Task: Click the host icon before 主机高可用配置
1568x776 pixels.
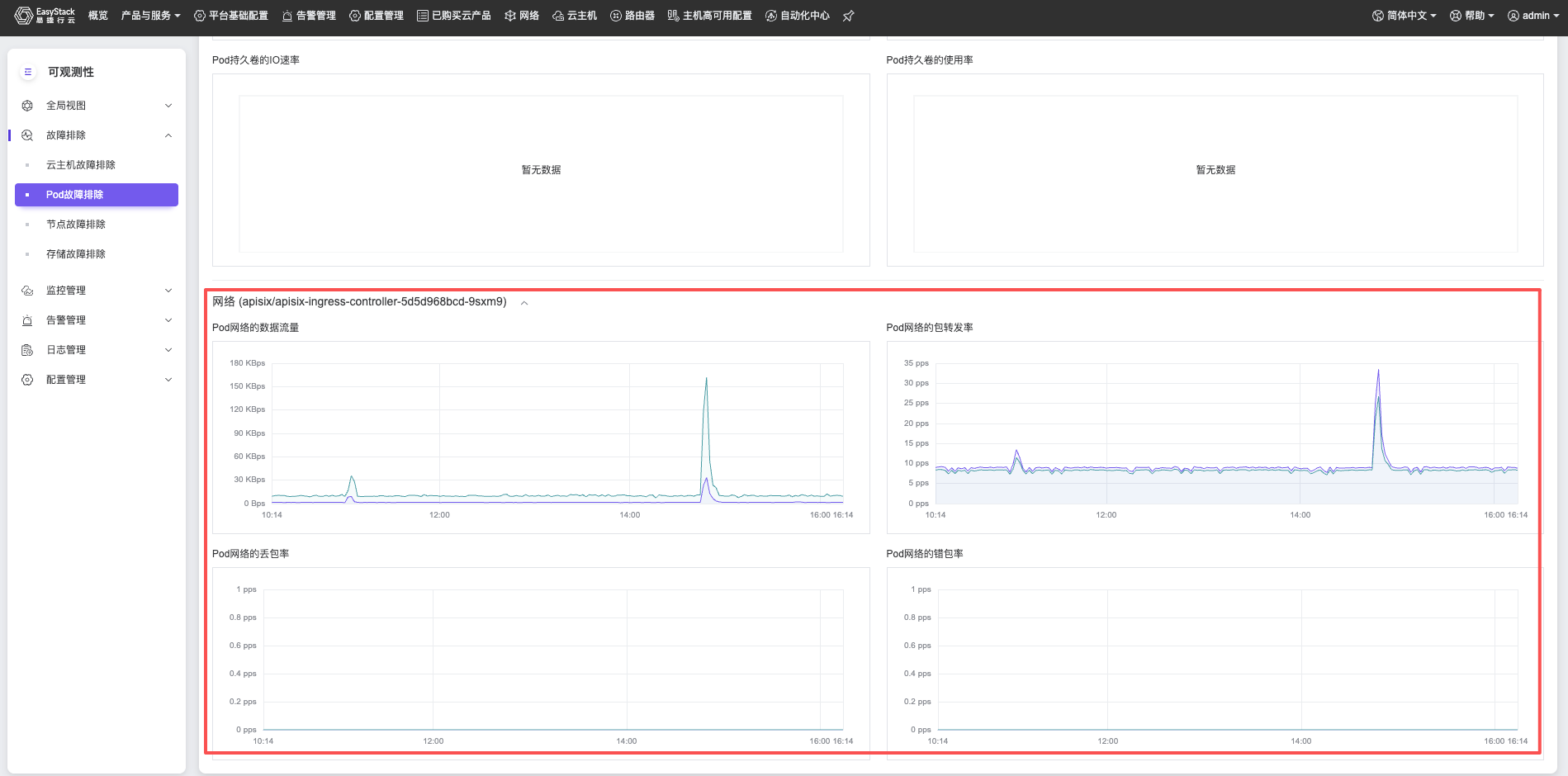Action: [x=674, y=16]
